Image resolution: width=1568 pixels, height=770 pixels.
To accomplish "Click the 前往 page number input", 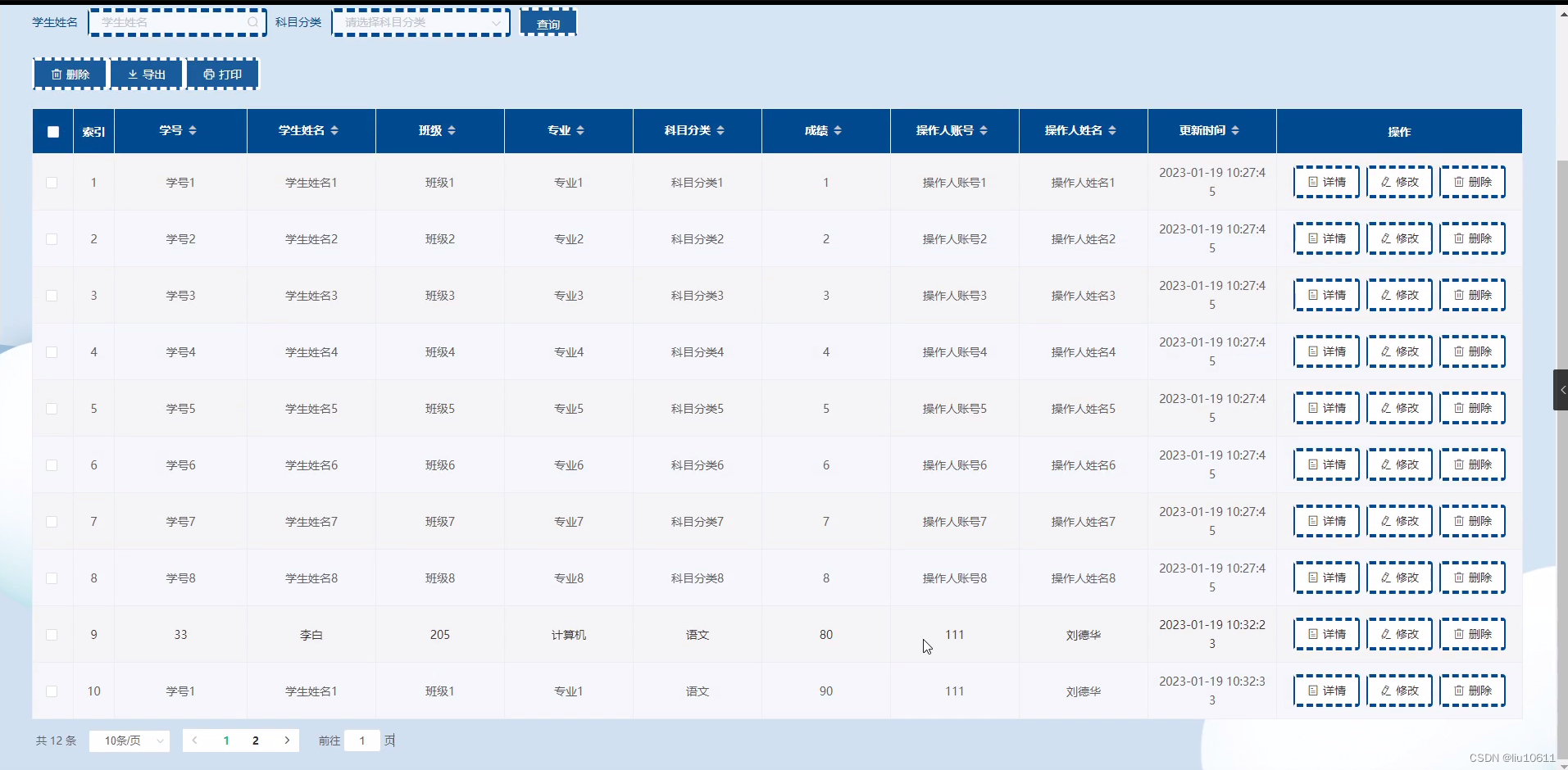I will tap(362, 741).
